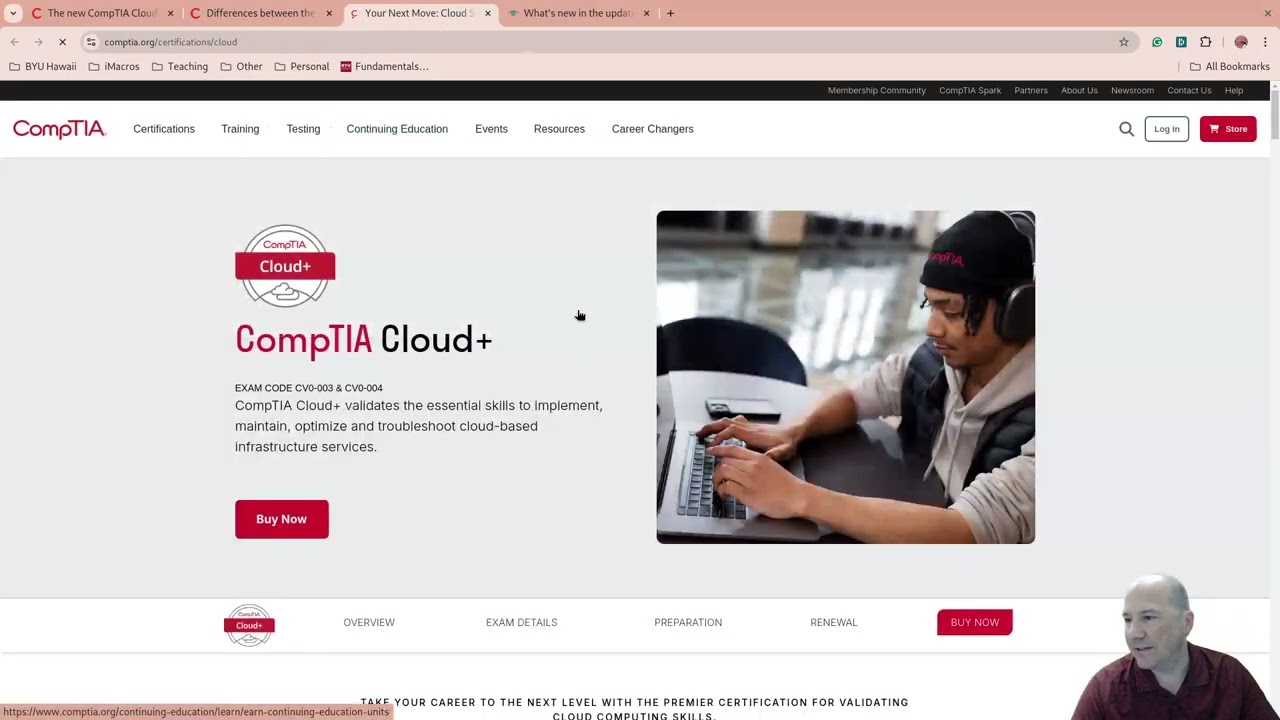Open Resources menu

(559, 129)
